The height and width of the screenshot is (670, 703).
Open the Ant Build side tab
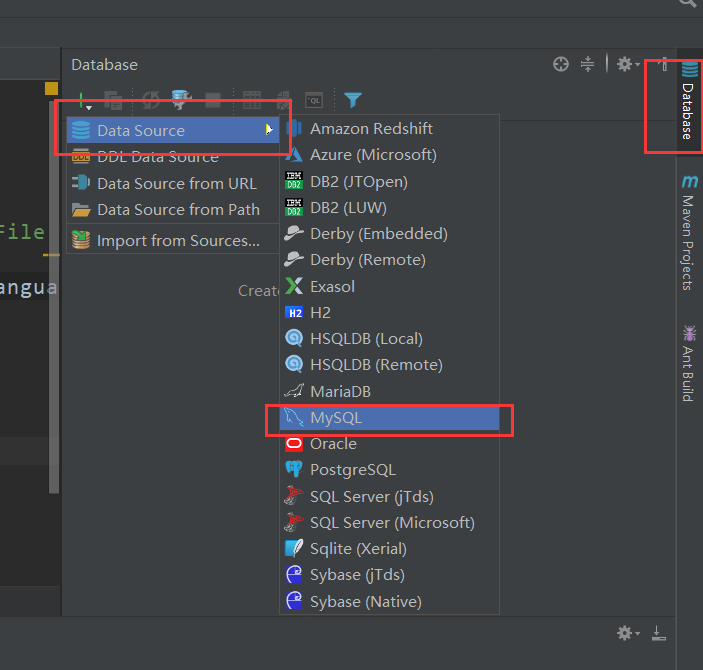(689, 364)
